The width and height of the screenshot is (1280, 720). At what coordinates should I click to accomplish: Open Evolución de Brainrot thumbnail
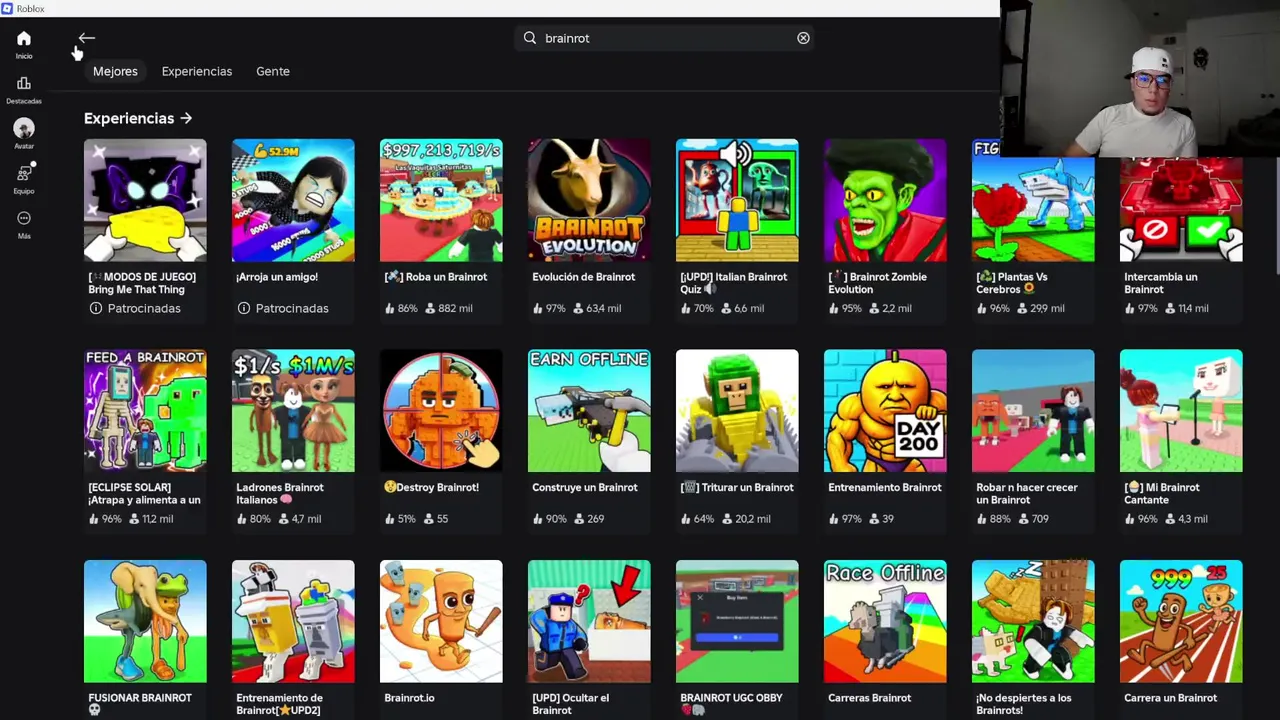pos(589,200)
